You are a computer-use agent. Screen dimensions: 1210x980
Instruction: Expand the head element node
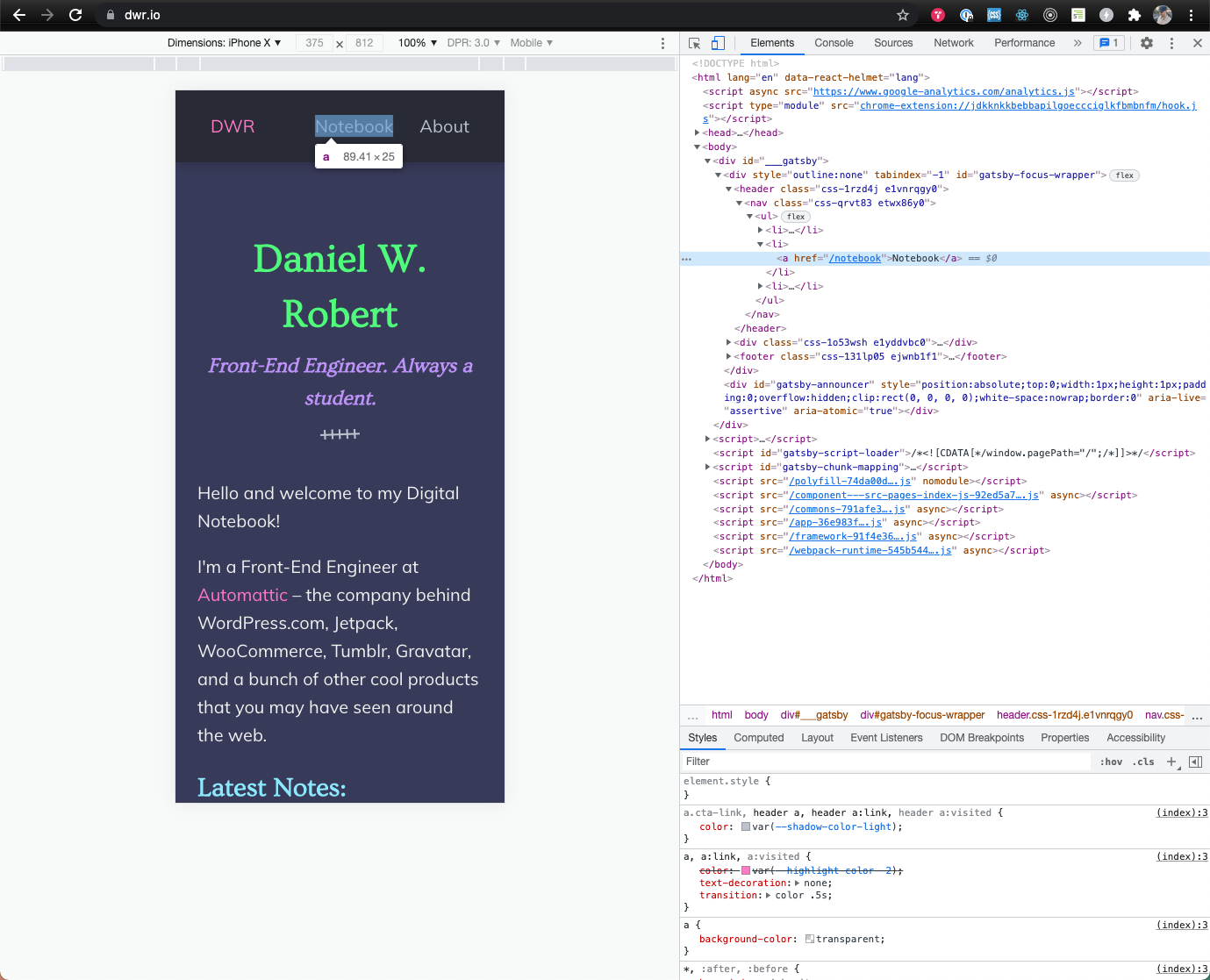click(698, 133)
